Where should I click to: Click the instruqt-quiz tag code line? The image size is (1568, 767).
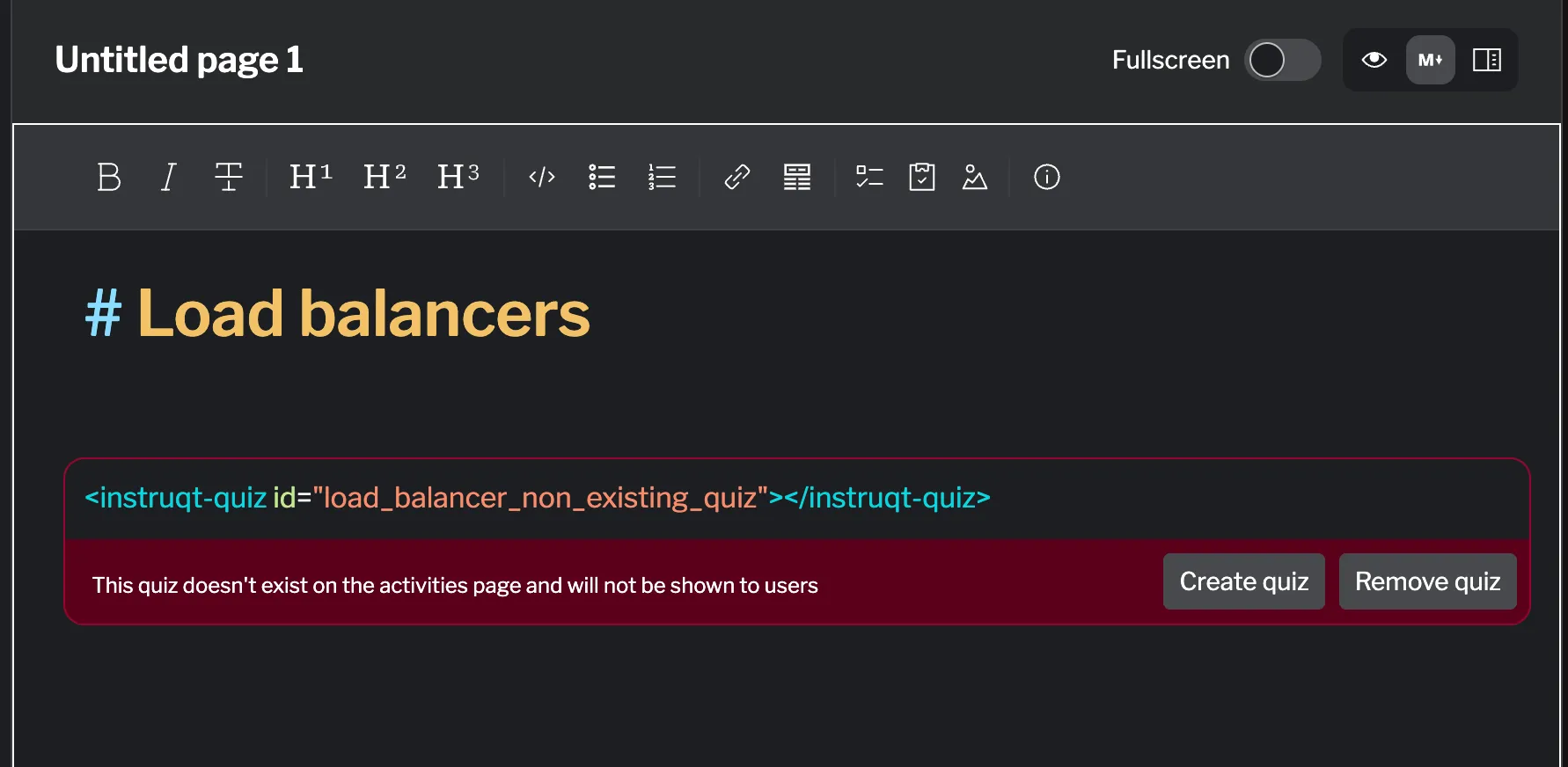click(x=538, y=498)
